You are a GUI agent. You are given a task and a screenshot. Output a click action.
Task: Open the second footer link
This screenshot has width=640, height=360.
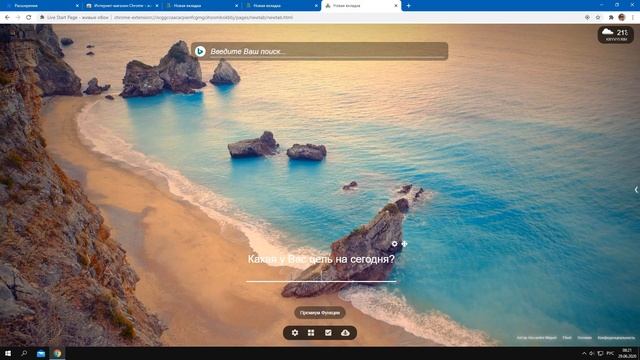(567, 338)
